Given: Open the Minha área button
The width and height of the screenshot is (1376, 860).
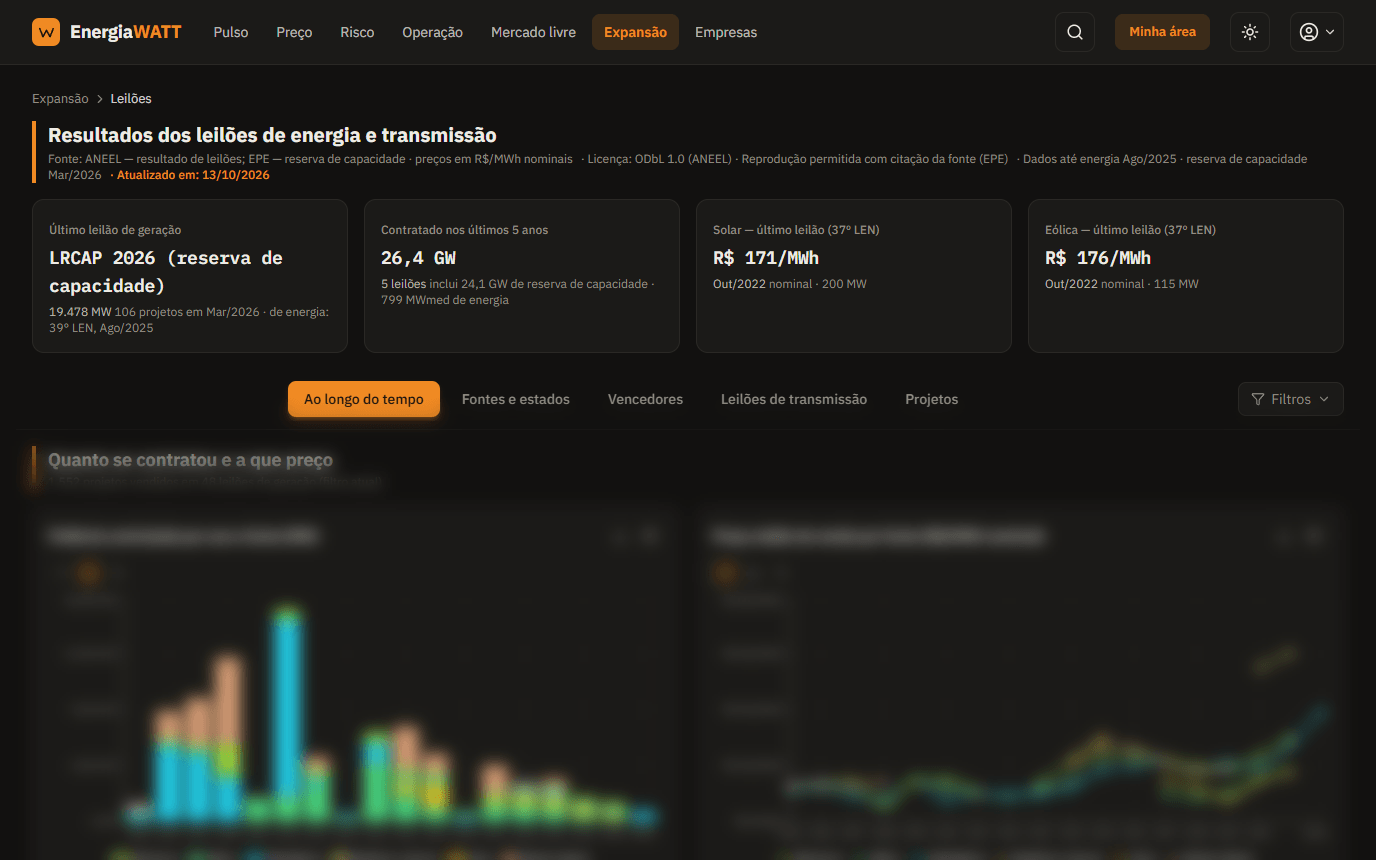Looking at the screenshot, I should coord(1162,32).
